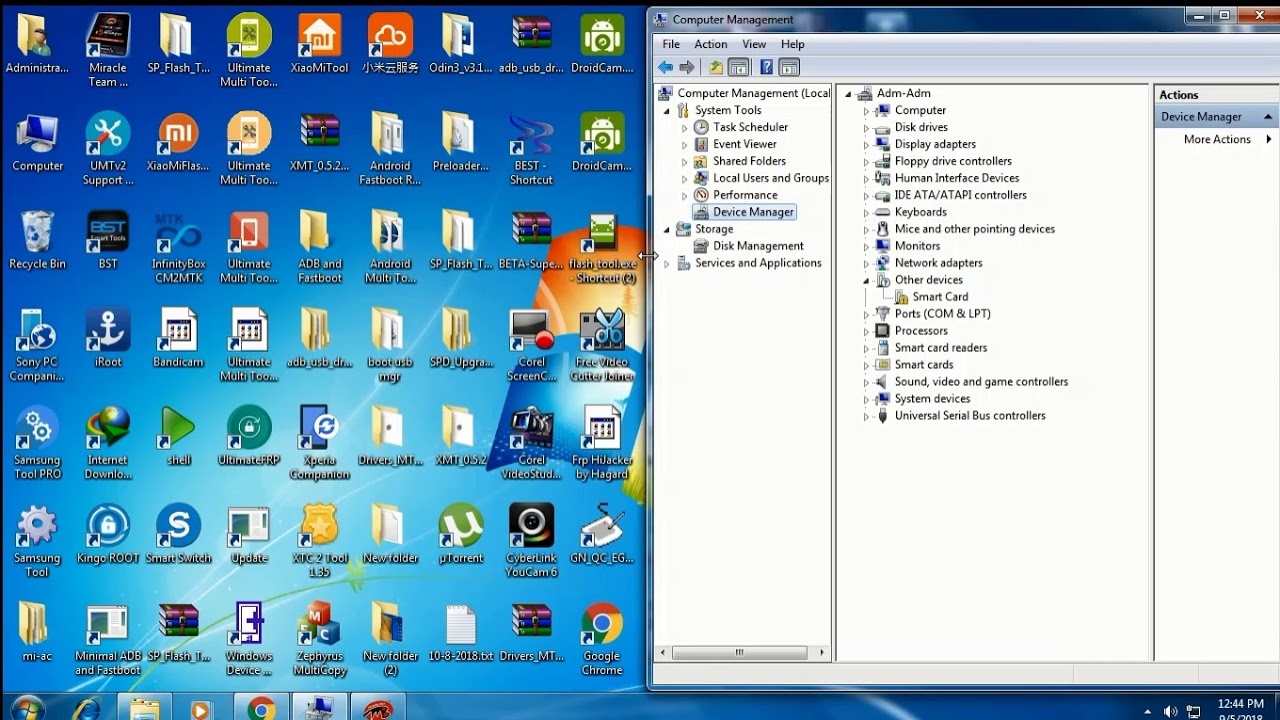Click the Back arrow toolbar button
The width and height of the screenshot is (1280, 720).
pos(665,67)
